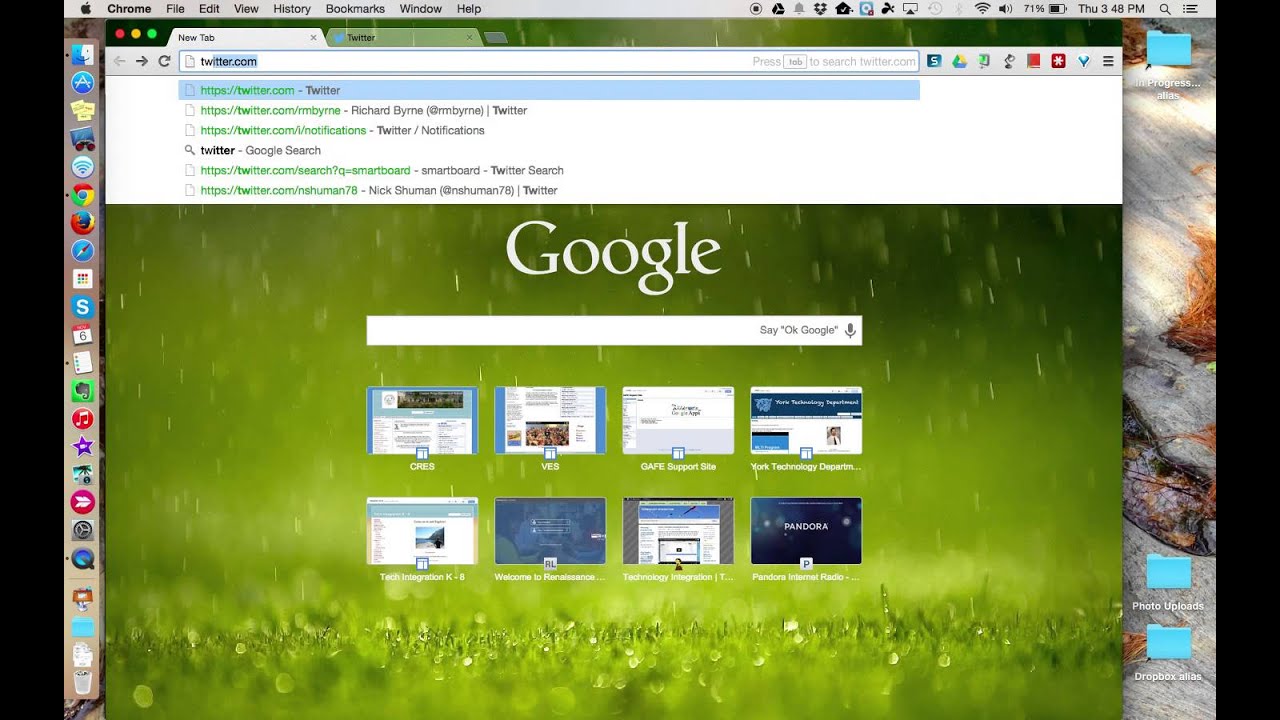Open the Window menu

pos(421,9)
